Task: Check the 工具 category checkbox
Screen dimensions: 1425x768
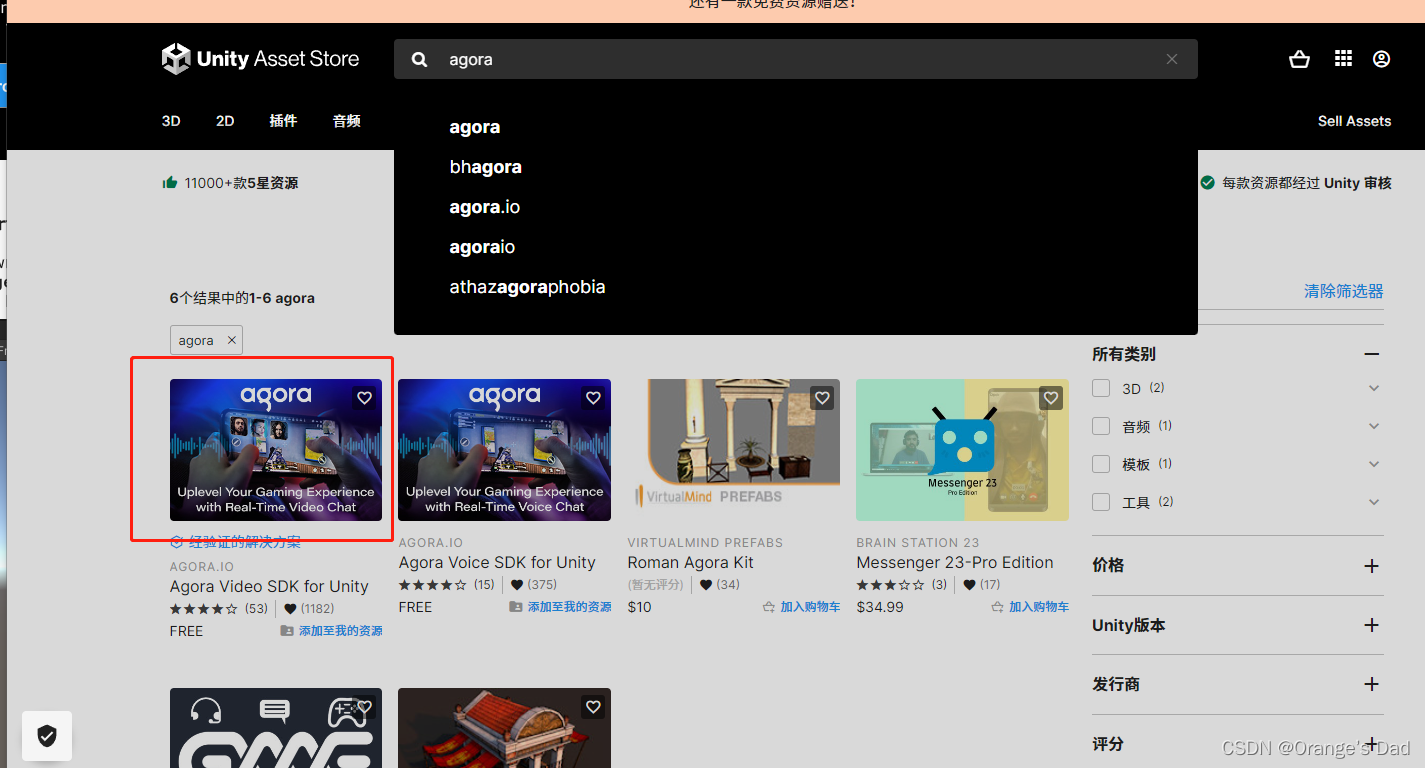Action: pos(1101,502)
